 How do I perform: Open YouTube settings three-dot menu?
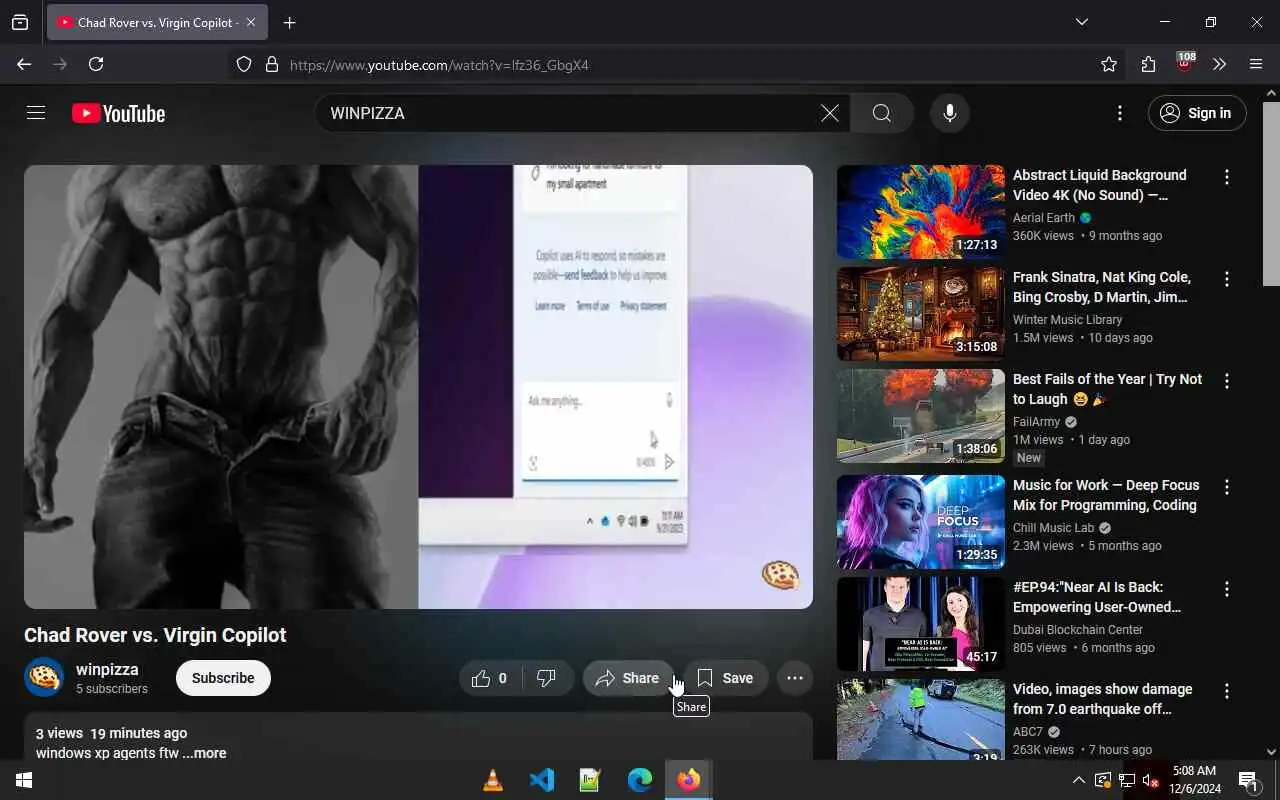pyautogui.click(x=1120, y=113)
